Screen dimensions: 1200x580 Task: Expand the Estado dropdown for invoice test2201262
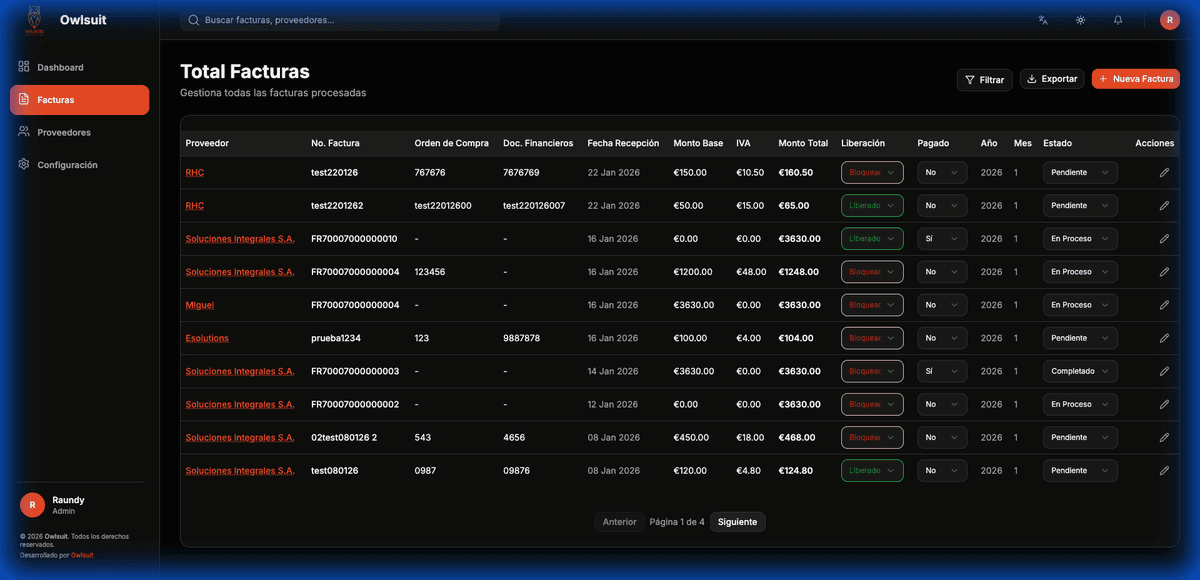pyautogui.click(x=1080, y=205)
